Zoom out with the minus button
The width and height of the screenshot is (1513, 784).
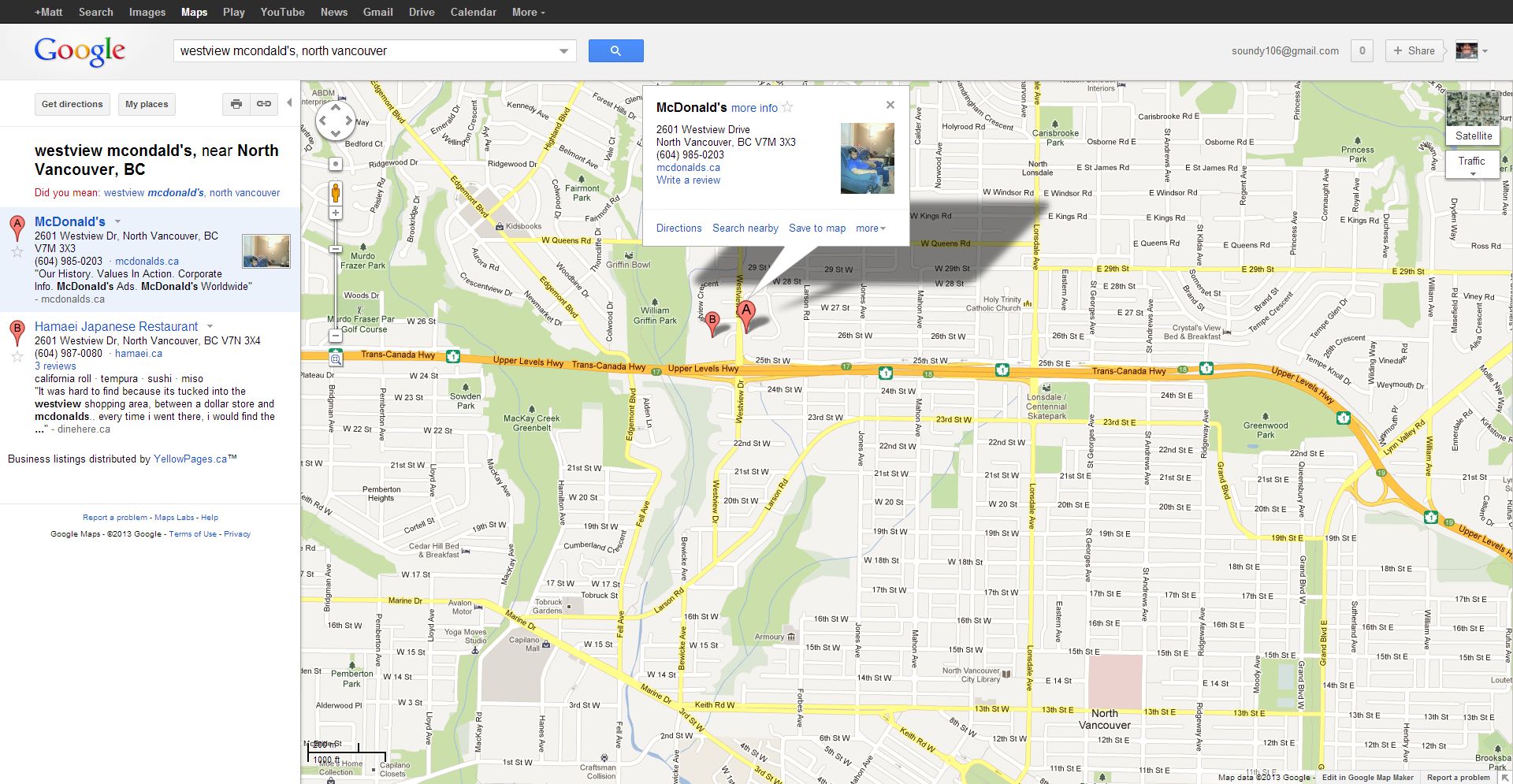(336, 336)
